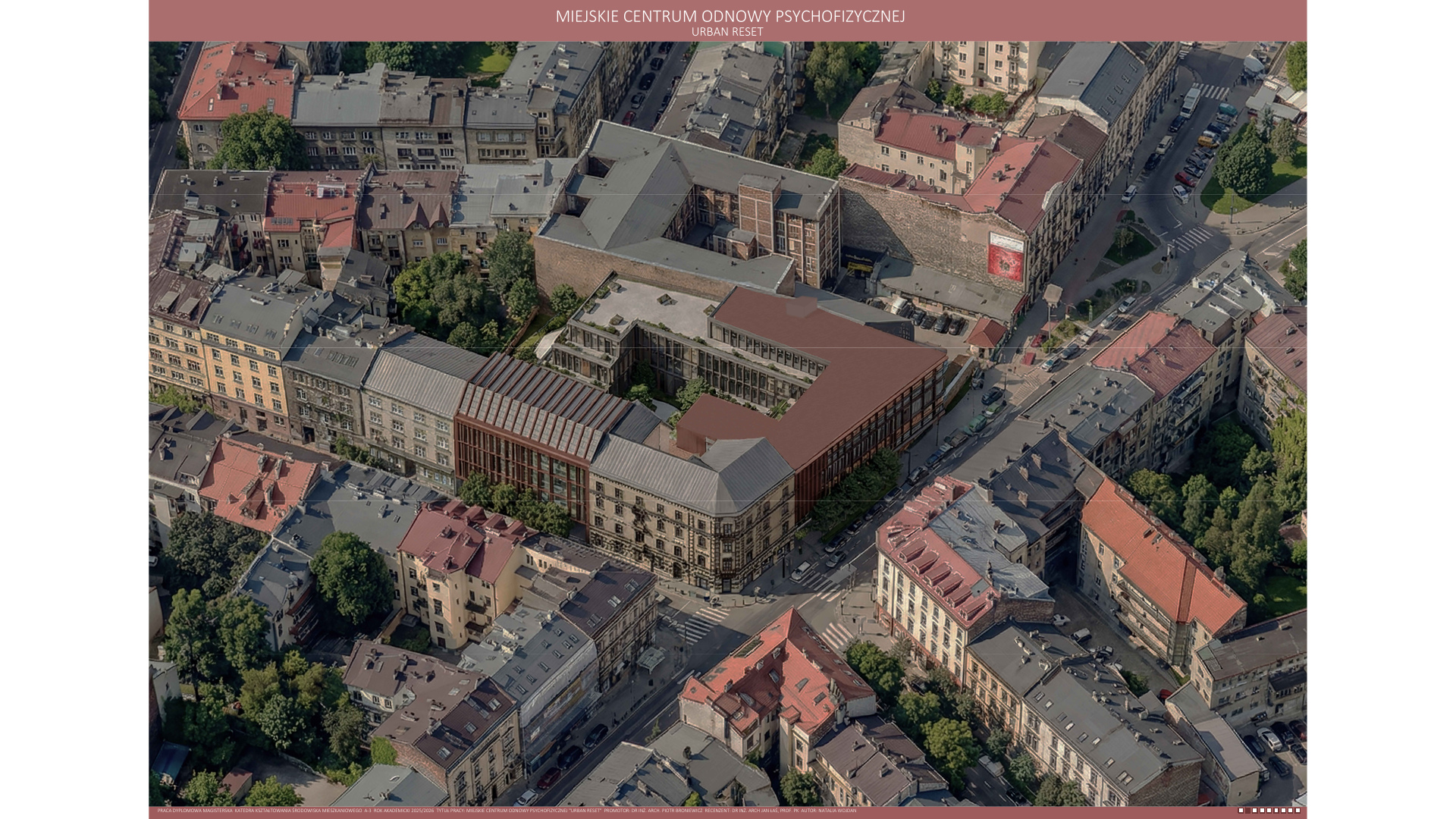The width and height of the screenshot is (1456, 819).
Task: Go to the seventh page indicator square
Action: click(x=1283, y=811)
